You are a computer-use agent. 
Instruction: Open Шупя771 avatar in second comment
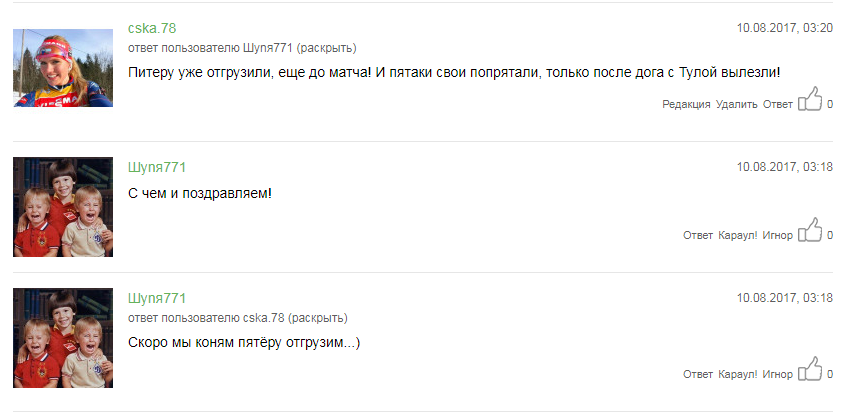coord(63,207)
